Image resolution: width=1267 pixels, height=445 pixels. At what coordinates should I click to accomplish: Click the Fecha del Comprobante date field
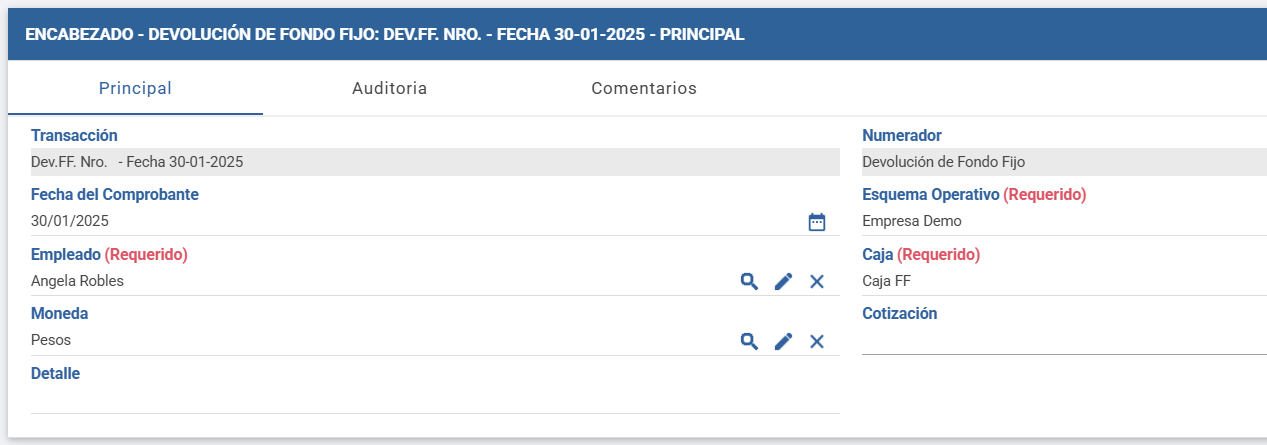coord(400,221)
